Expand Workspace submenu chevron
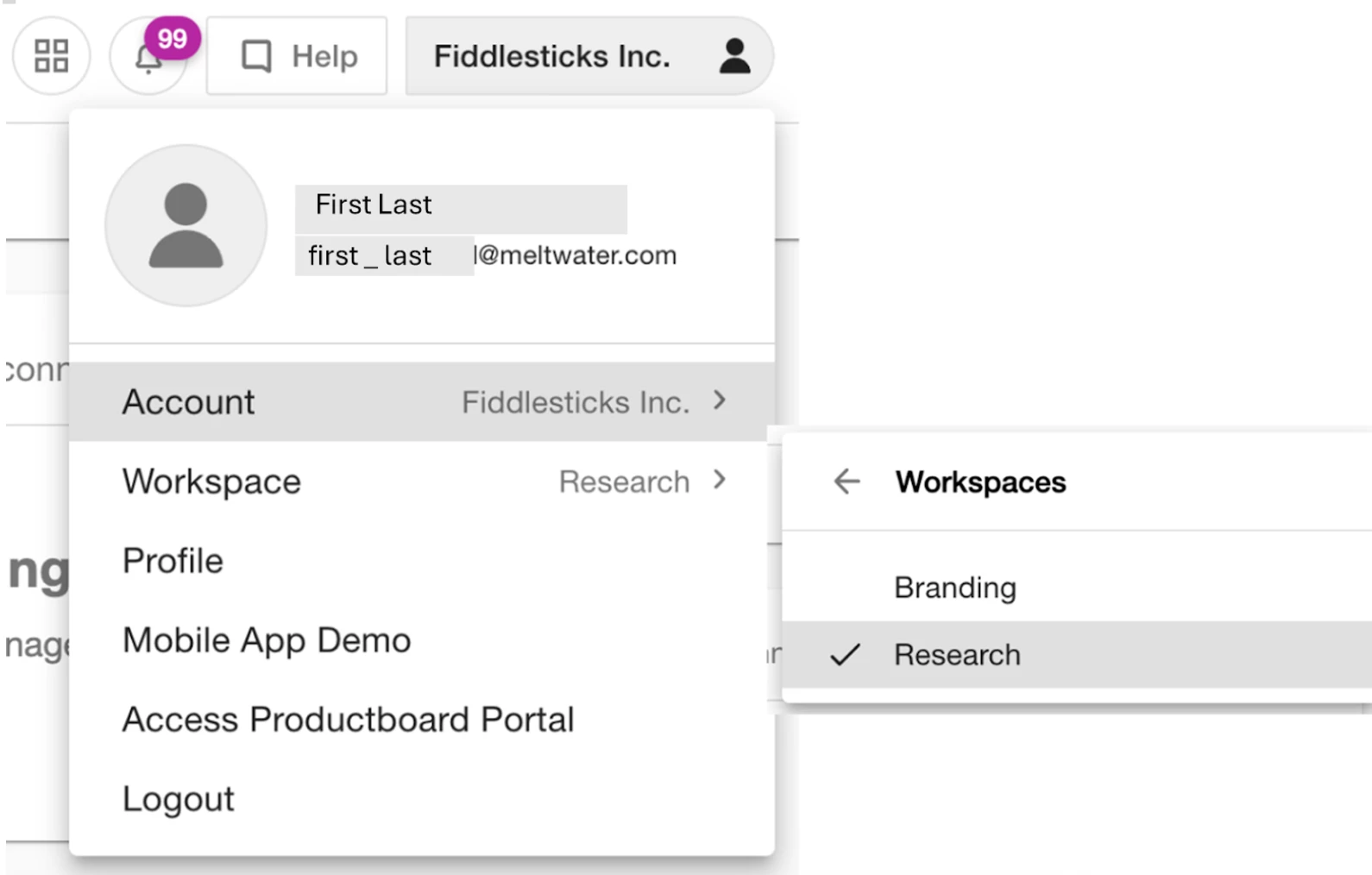 pos(720,480)
